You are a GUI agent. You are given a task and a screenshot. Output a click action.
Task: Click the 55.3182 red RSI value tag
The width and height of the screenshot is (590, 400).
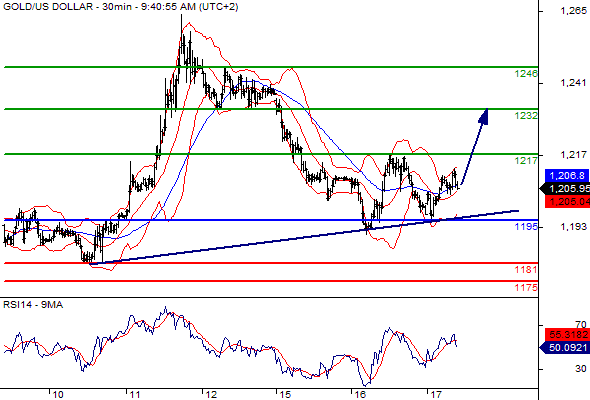pos(567,335)
